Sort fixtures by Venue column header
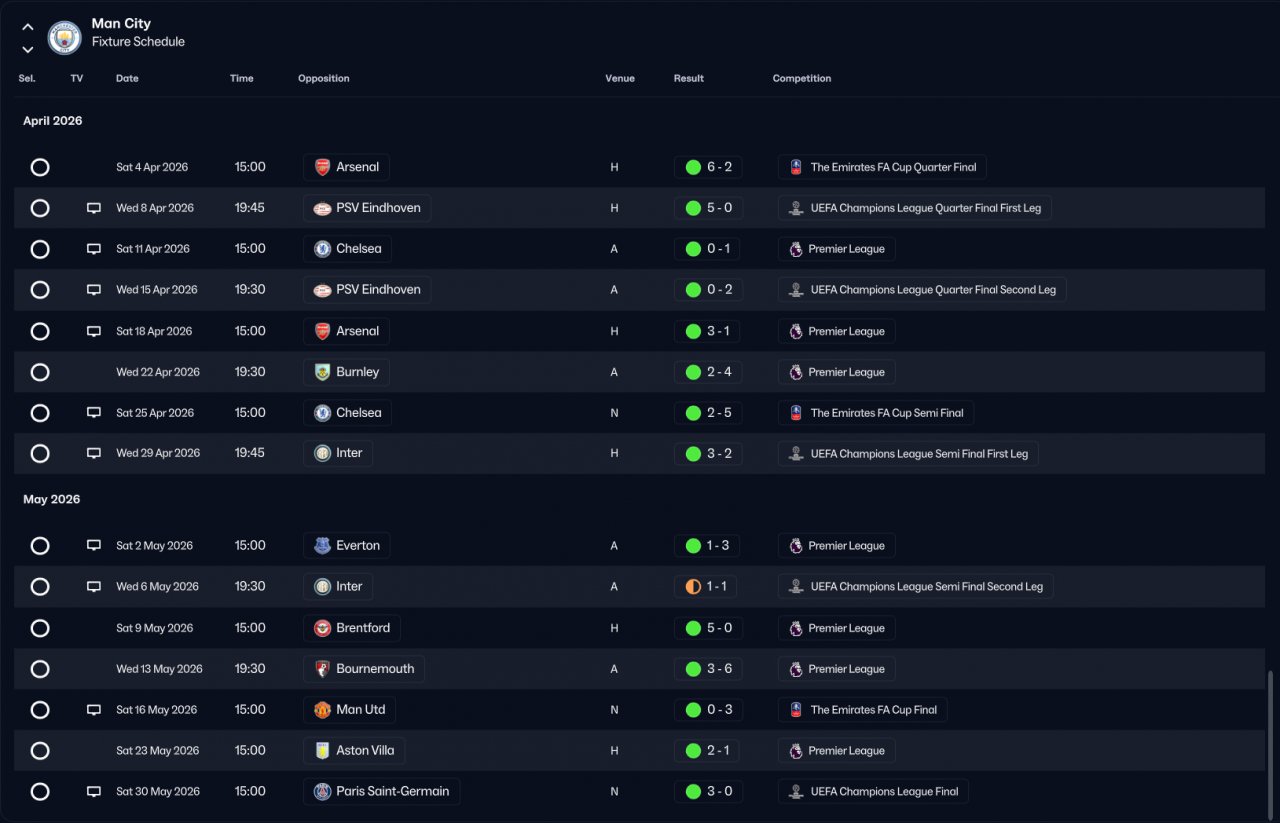The image size is (1280, 823). click(620, 78)
